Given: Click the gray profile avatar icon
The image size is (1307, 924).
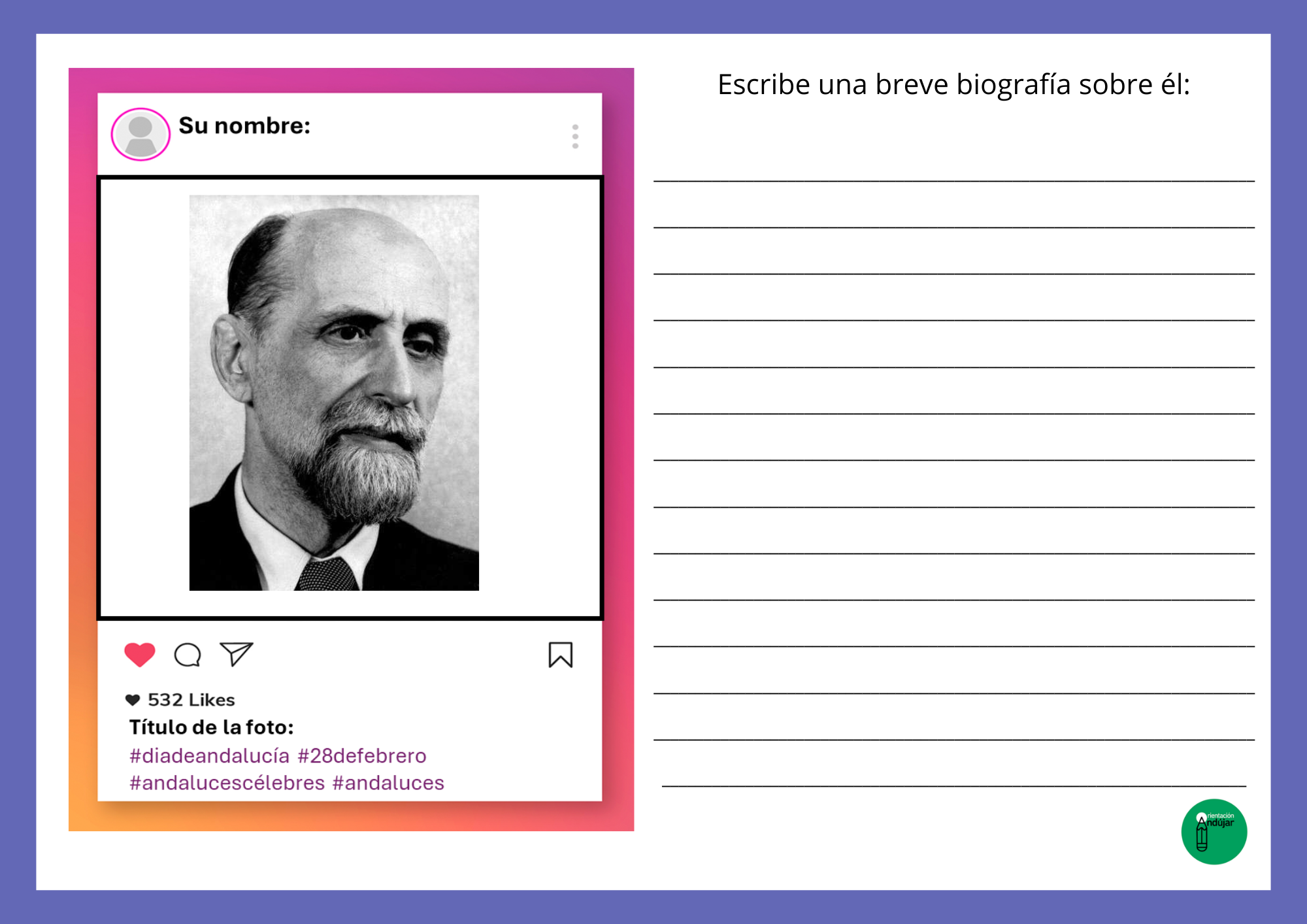Looking at the screenshot, I should pyautogui.click(x=141, y=135).
